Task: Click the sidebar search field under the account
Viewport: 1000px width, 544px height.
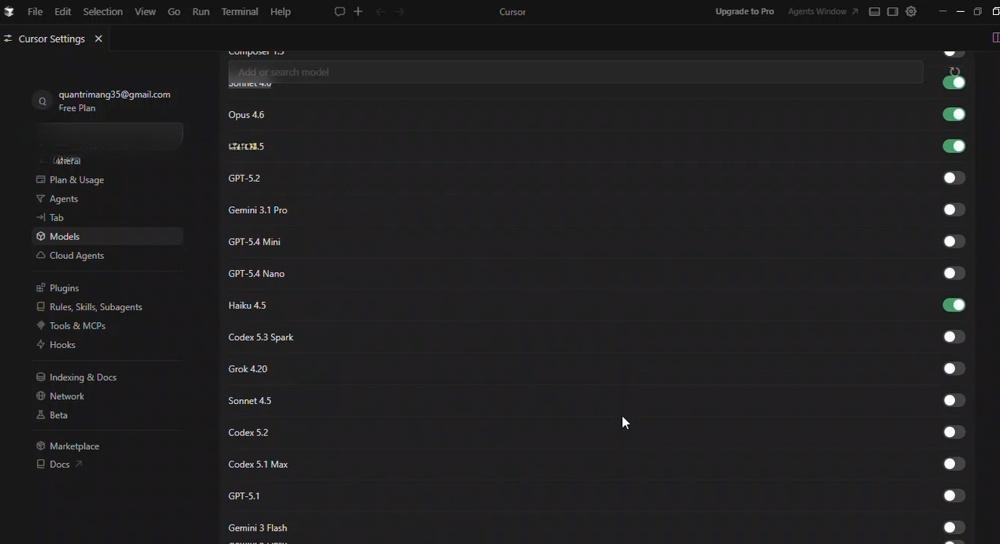Action: [x=109, y=135]
